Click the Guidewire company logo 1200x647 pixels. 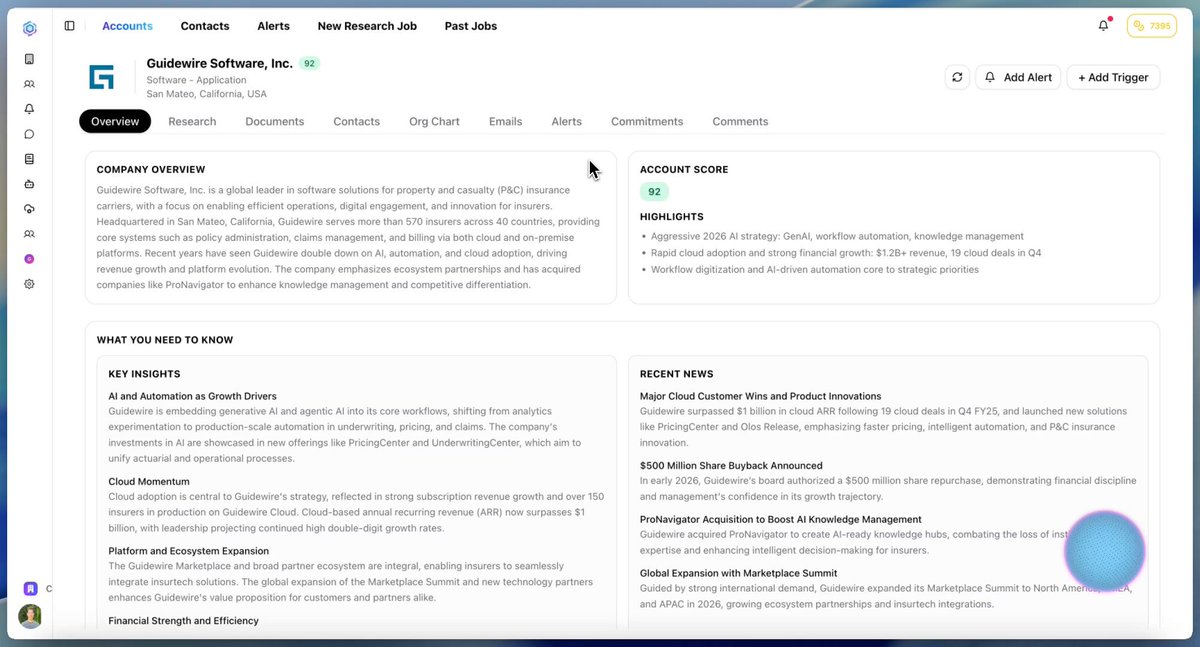pyautogui.click(x=102, y=77)
